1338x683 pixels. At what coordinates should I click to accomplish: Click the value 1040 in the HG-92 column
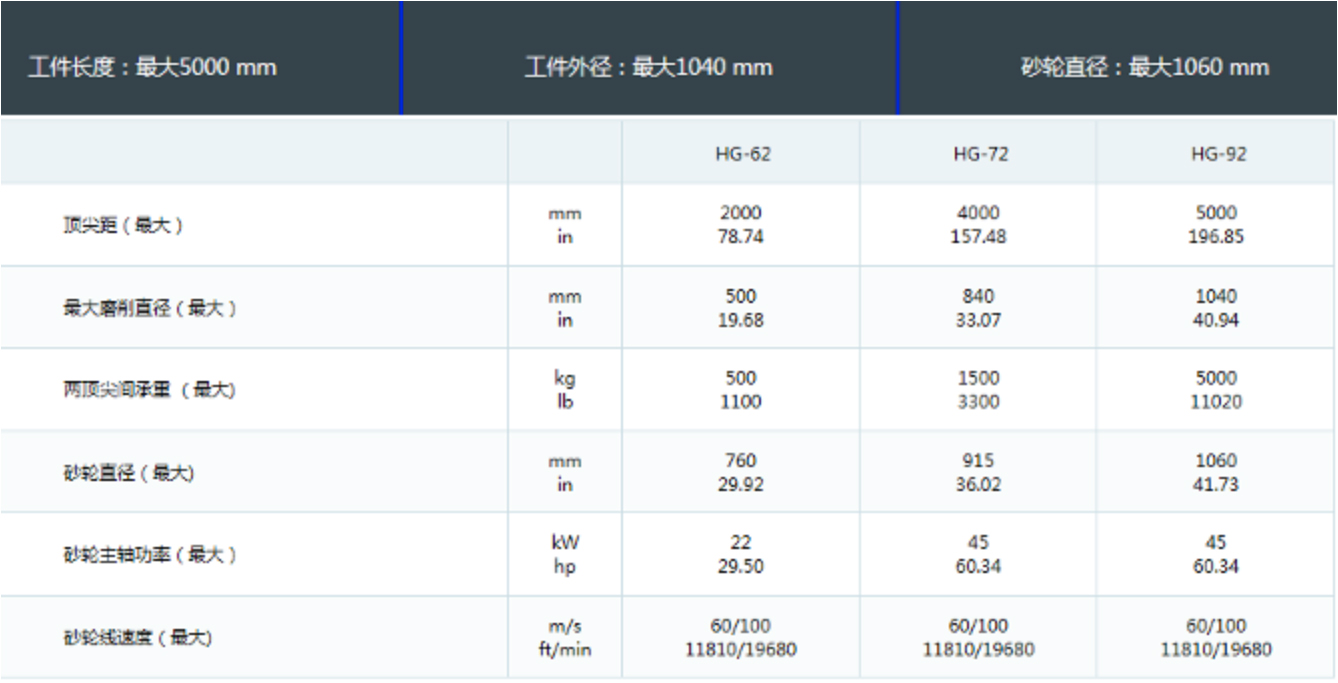tap(1216, 297)
